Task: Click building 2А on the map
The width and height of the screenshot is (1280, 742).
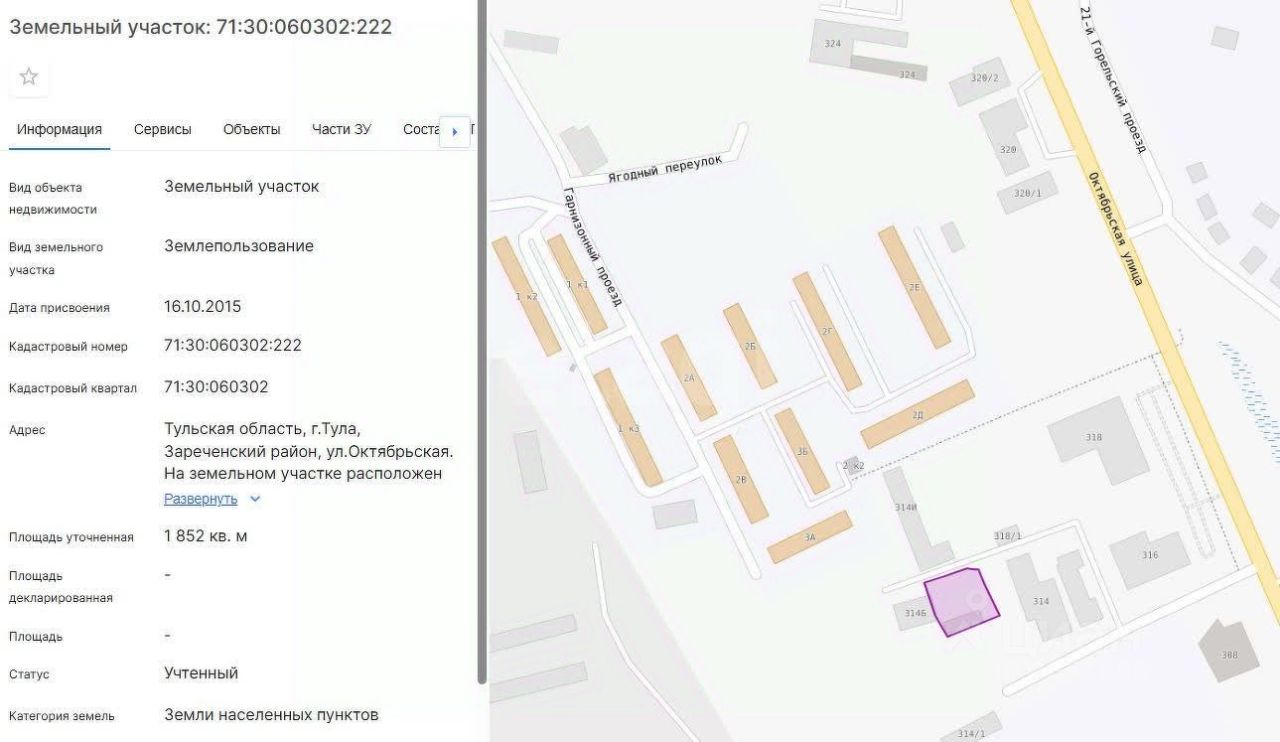Action: click(x=689, y=377)
